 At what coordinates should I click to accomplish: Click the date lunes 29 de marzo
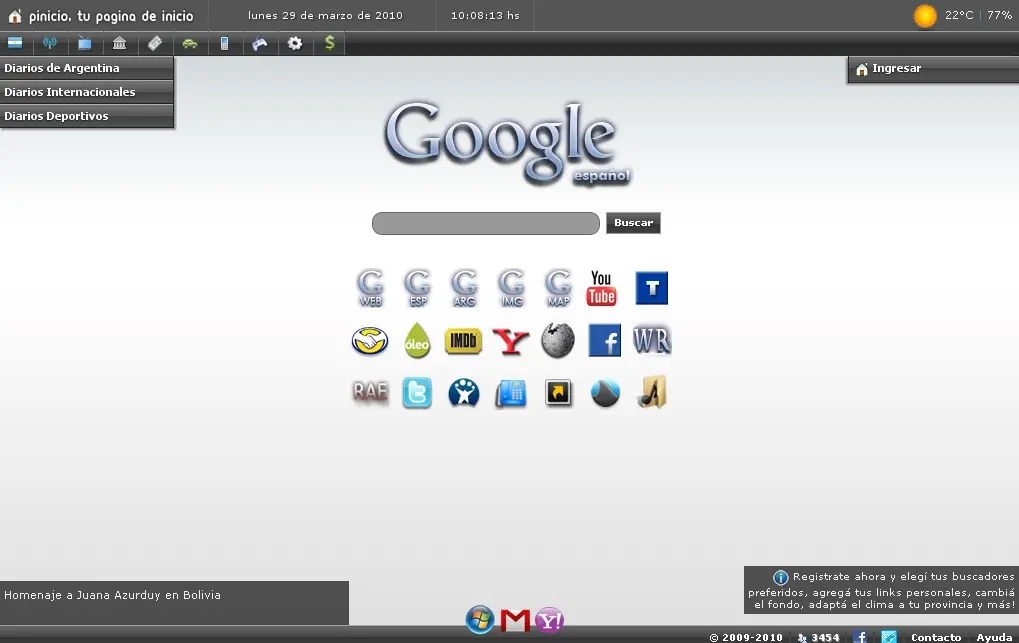(x=325, y=16)
